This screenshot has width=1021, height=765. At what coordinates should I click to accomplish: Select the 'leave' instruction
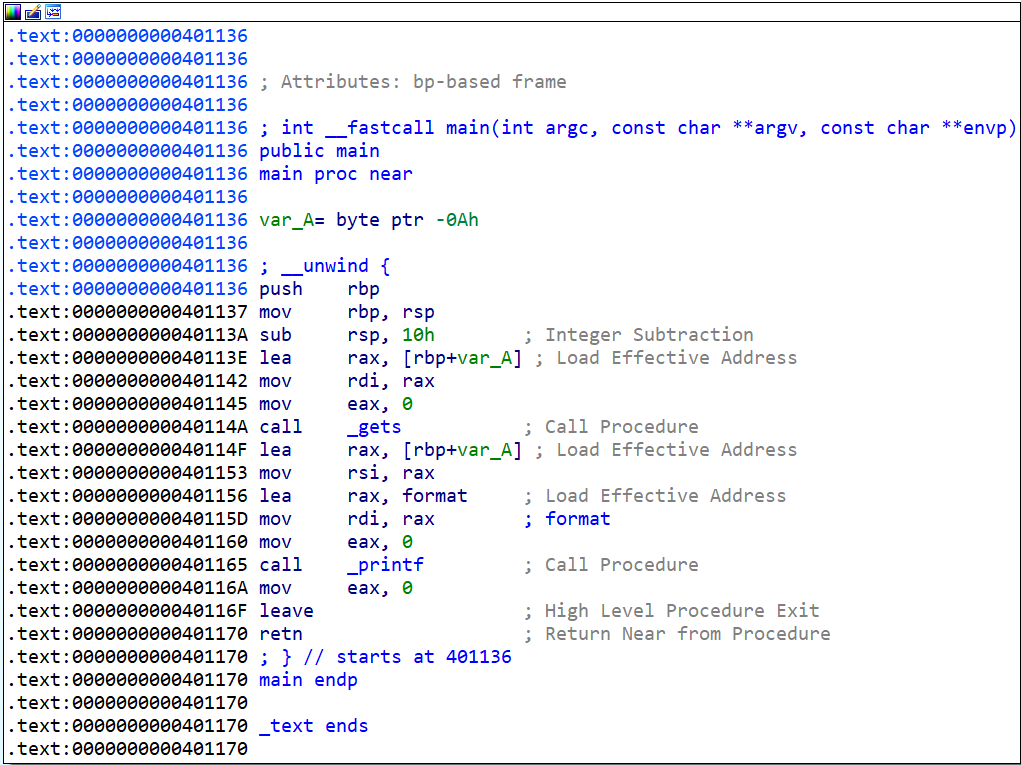[x=287, y=611]
